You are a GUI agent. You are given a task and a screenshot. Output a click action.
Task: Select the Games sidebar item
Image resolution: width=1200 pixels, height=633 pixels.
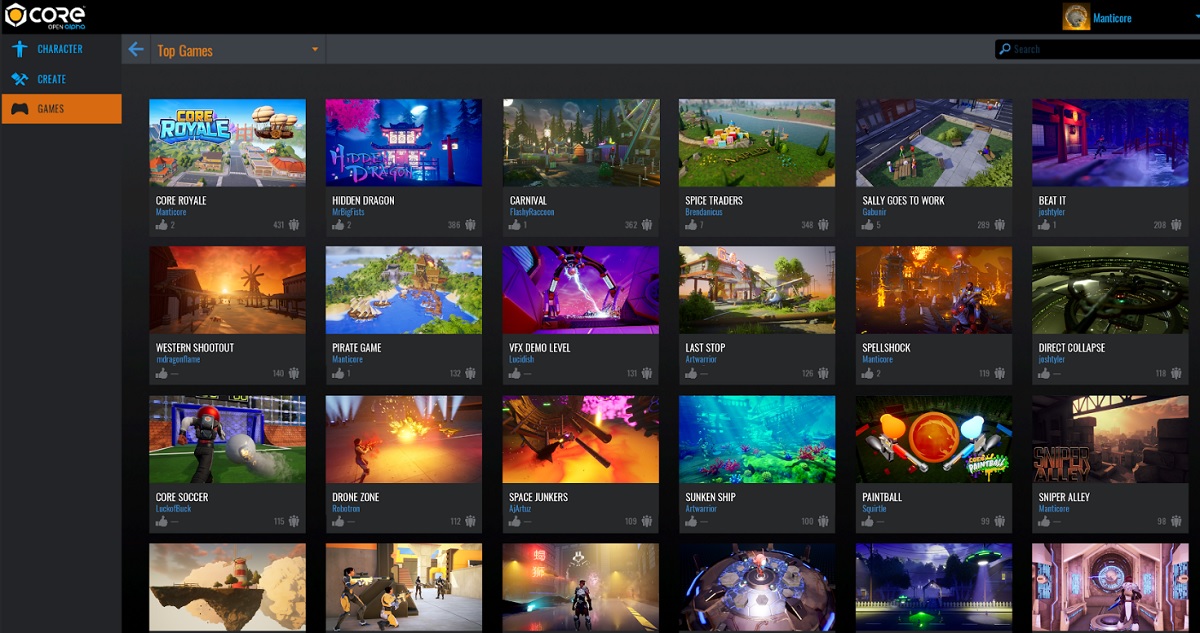click(x=61, y=109)
